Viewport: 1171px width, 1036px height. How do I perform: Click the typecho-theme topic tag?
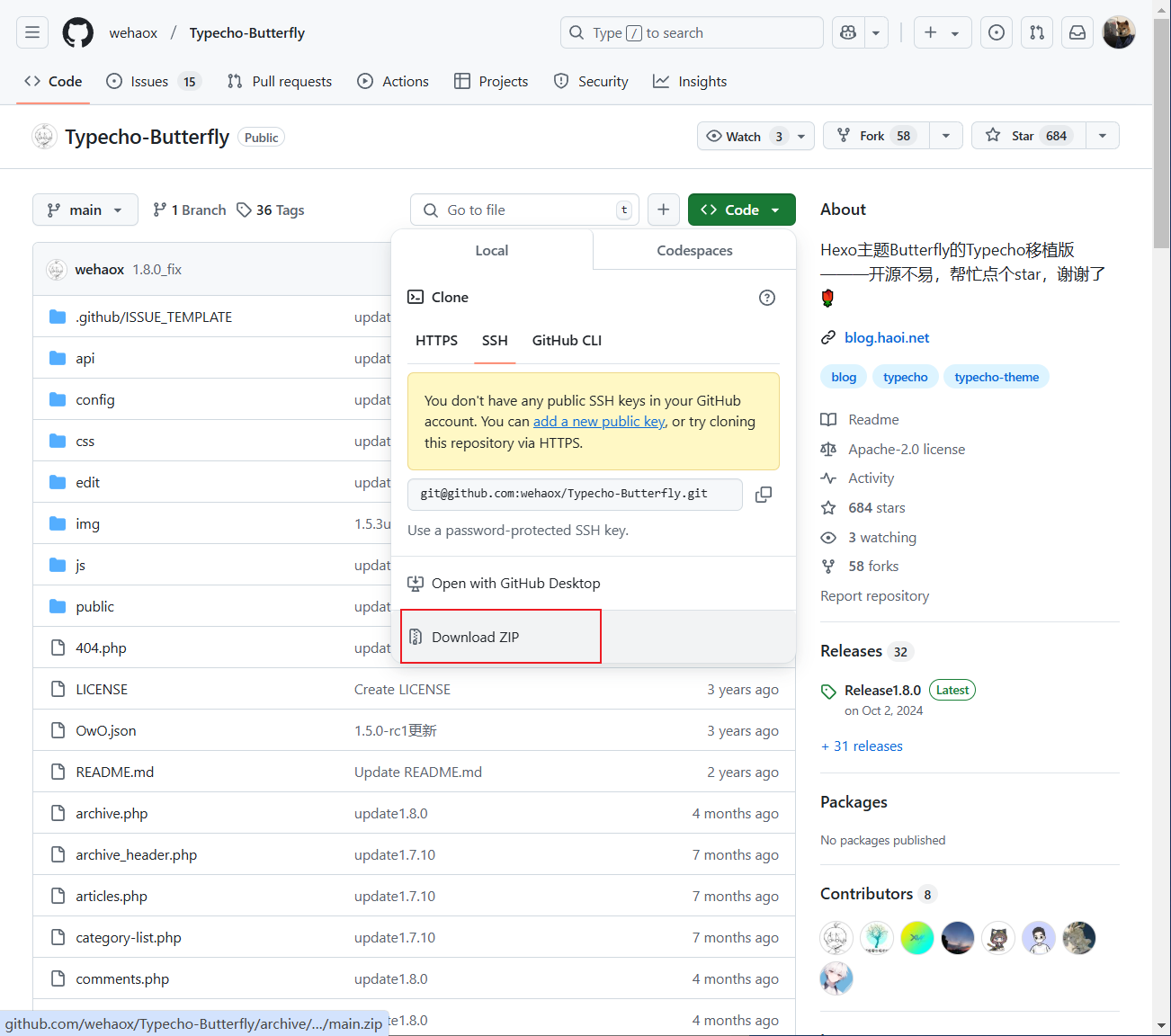997,377
